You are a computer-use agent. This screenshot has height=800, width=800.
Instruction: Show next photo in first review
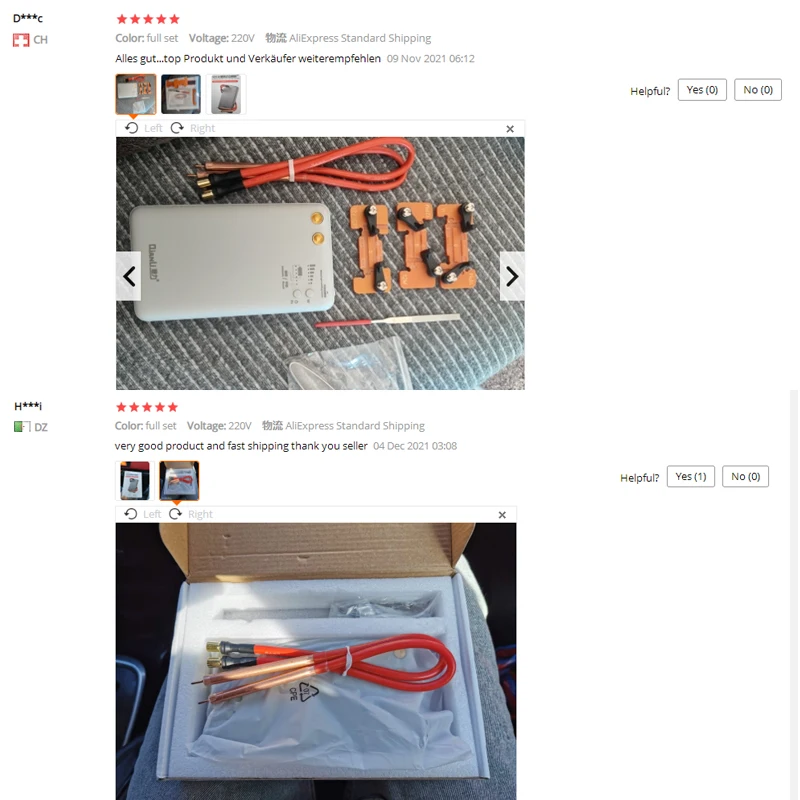(x=512, y=276)
